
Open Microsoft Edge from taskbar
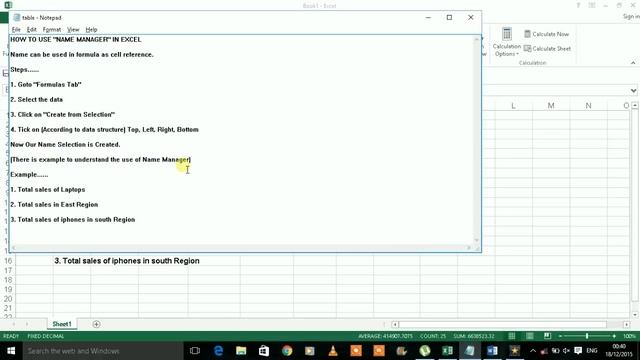click(218, 351)
